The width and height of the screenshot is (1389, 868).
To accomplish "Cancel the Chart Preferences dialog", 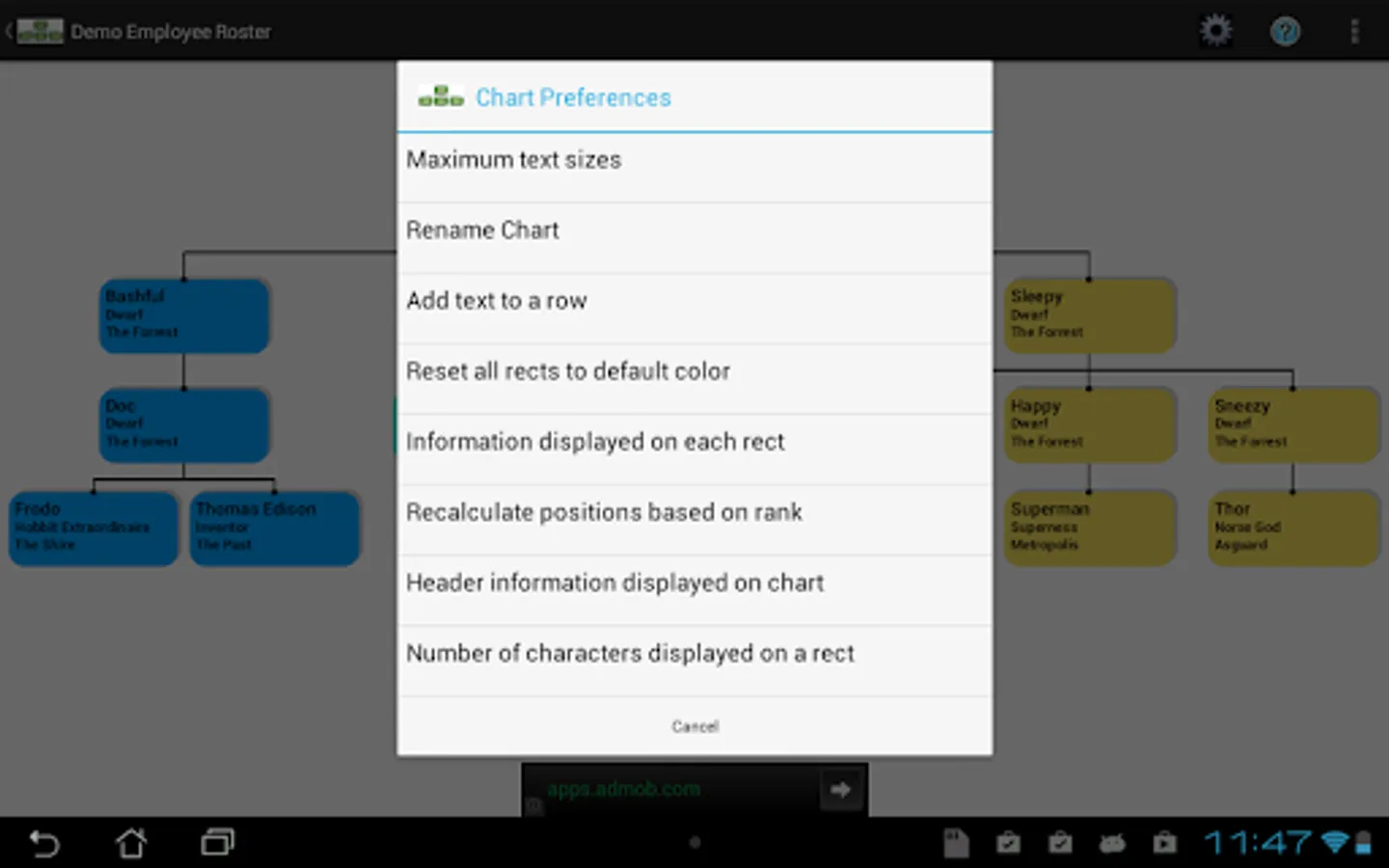I will click(694, 726).
